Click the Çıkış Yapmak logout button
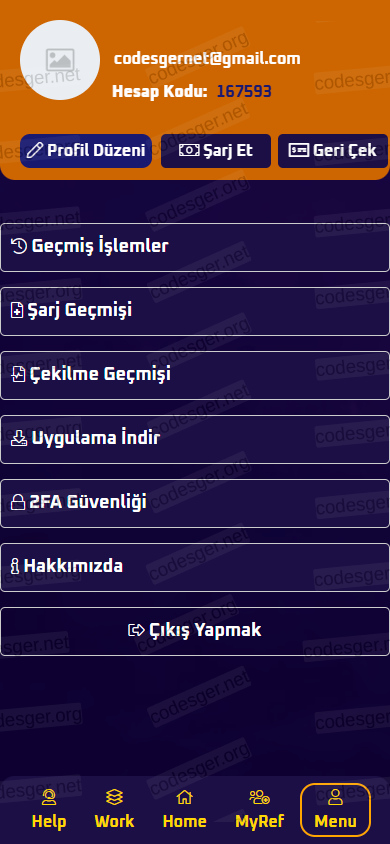 click(195, 631)
